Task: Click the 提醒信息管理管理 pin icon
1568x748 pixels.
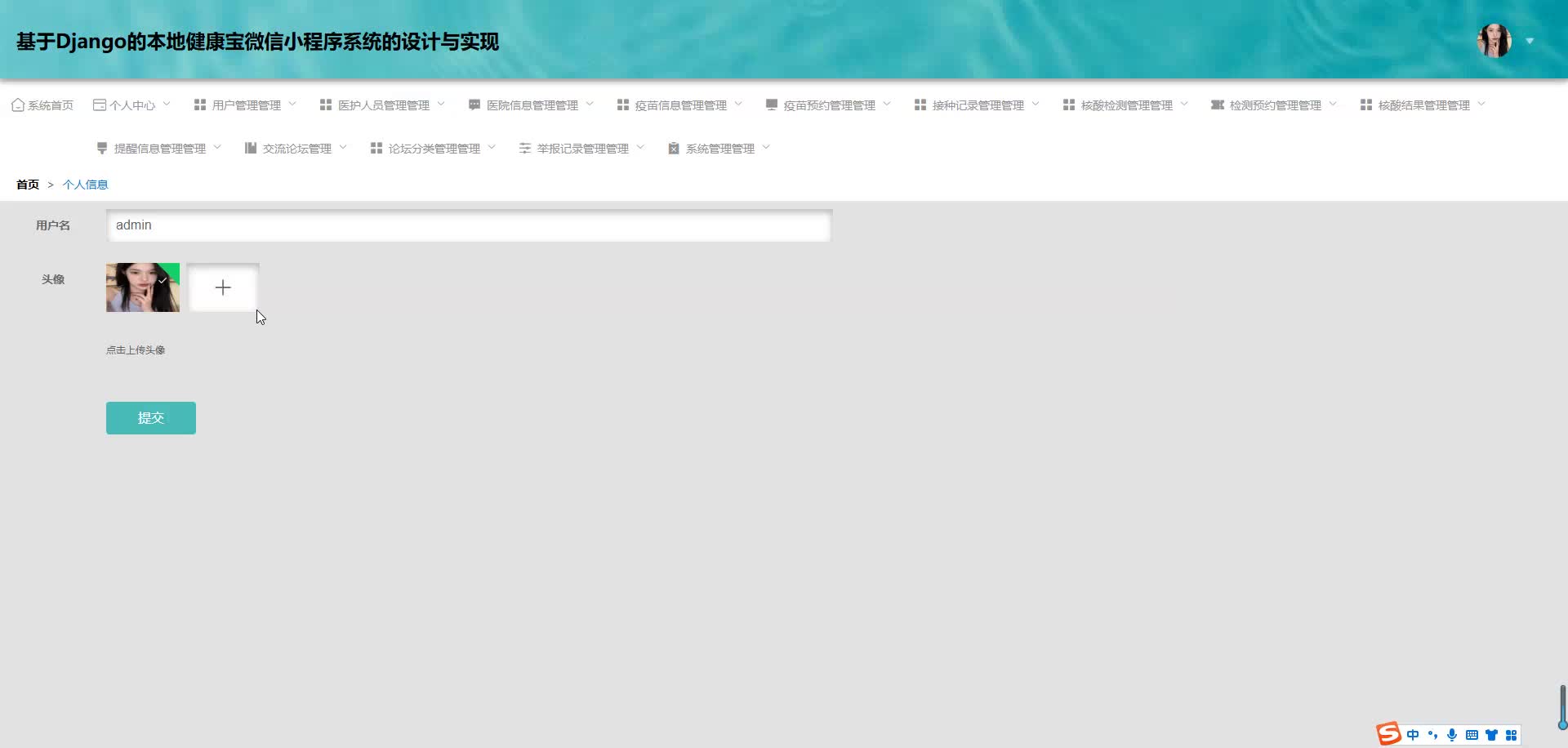Action: [101, 147]
